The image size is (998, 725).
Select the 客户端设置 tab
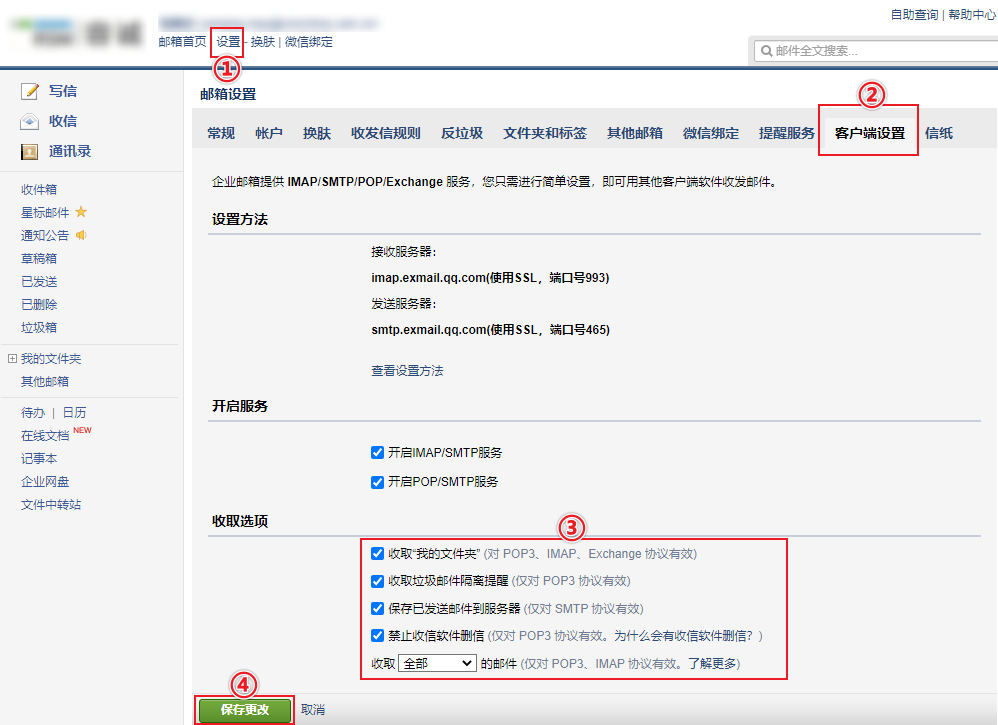(x=869, y=133)
